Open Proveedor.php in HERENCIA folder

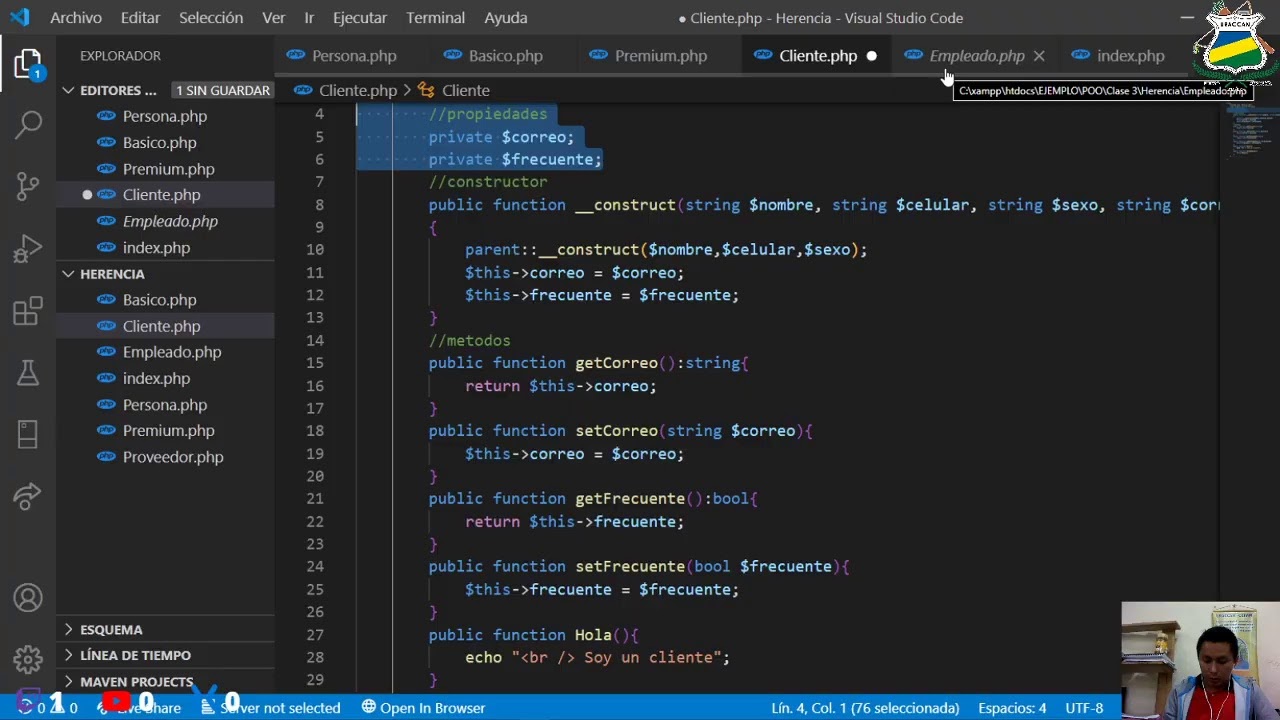coord(165,457)
